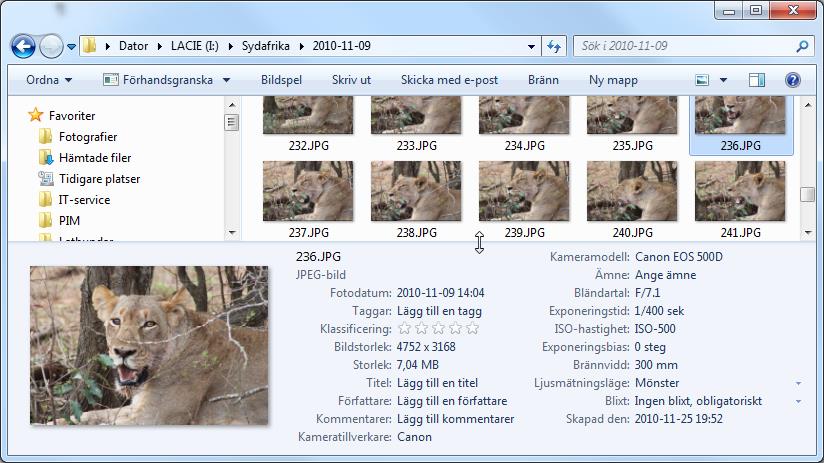
Task: Click Skicka med e-post
Action: [x=449, y=80]
